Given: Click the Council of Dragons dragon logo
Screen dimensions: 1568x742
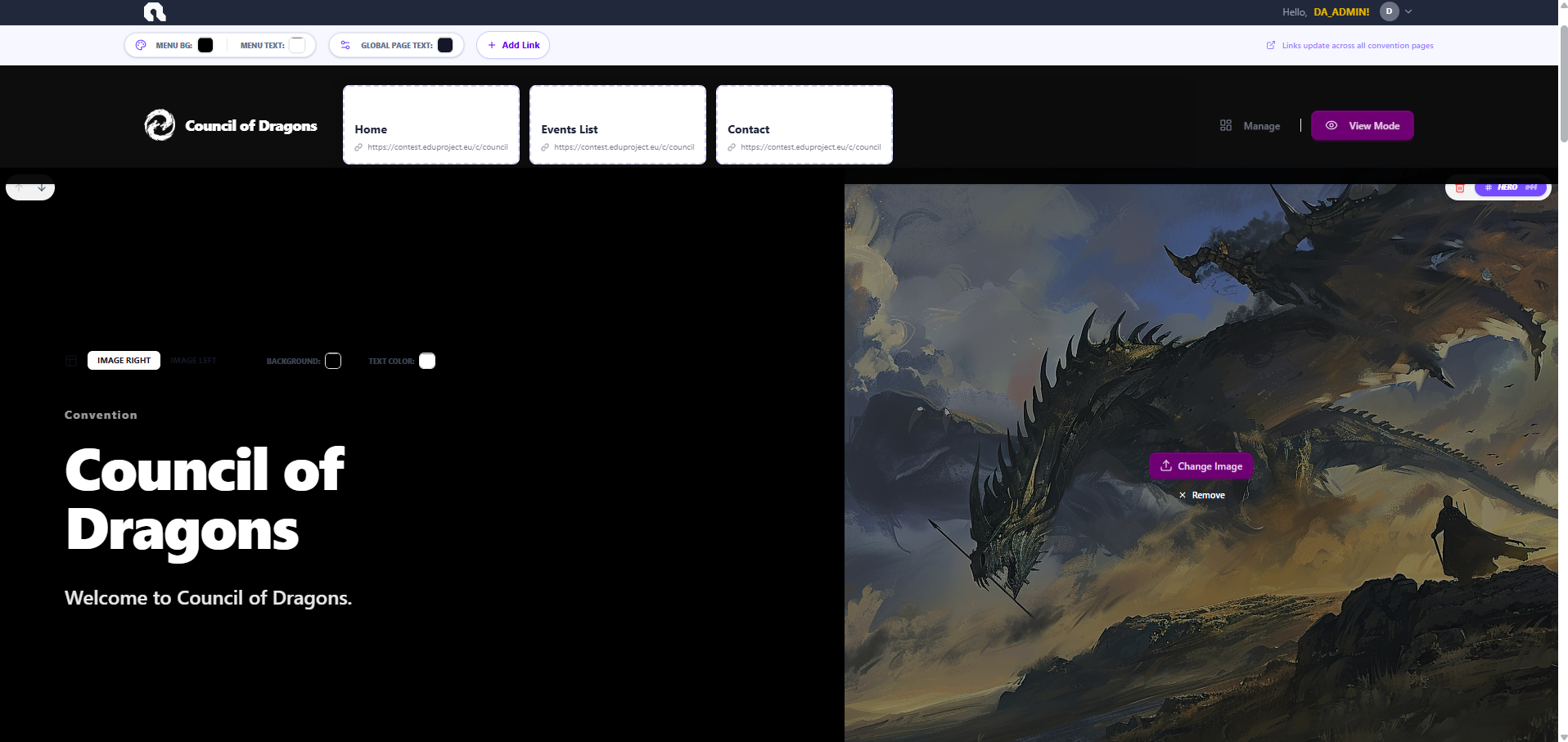Looking at the screenshot, I should tap(160, 125).
